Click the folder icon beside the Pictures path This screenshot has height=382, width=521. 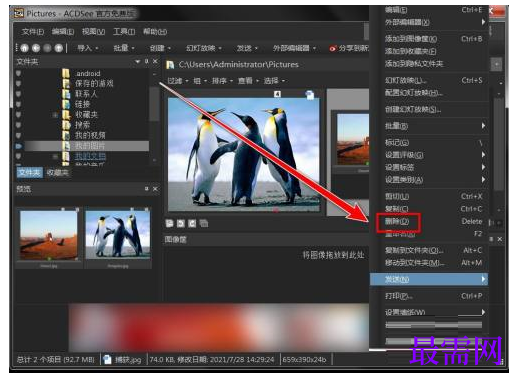coord(170,64)
